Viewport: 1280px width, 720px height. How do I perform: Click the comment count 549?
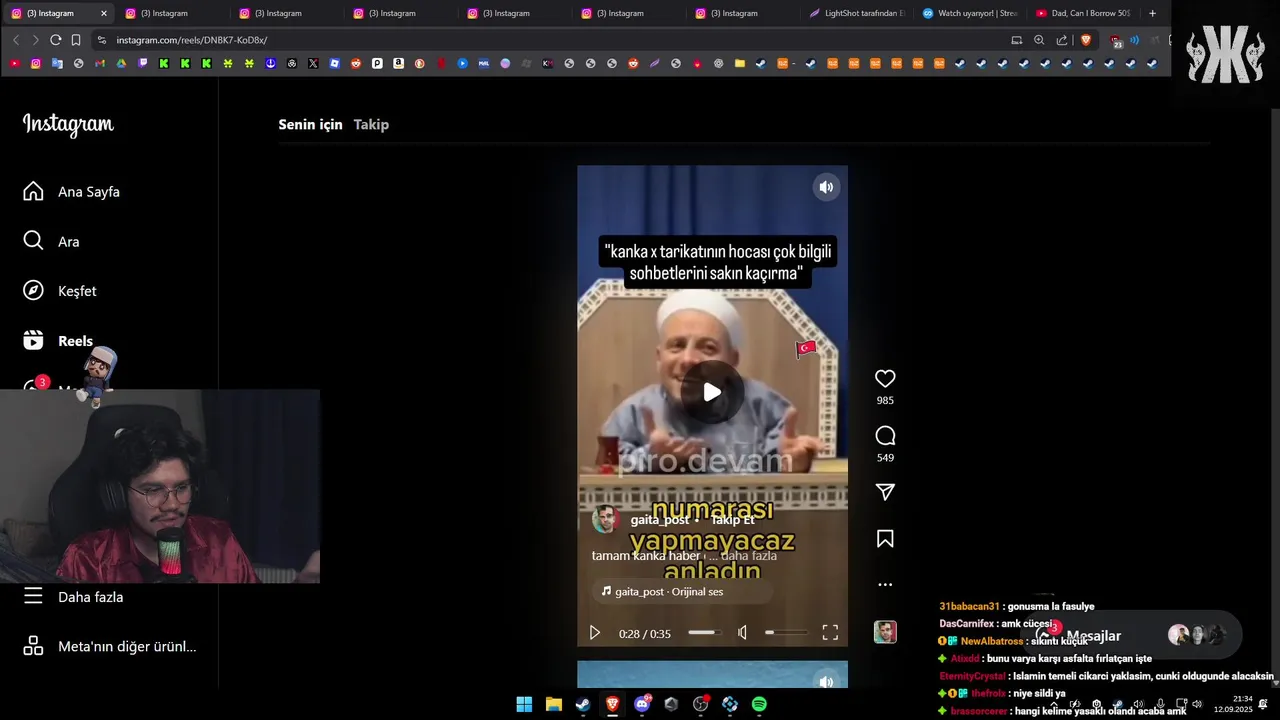(885, 458)
